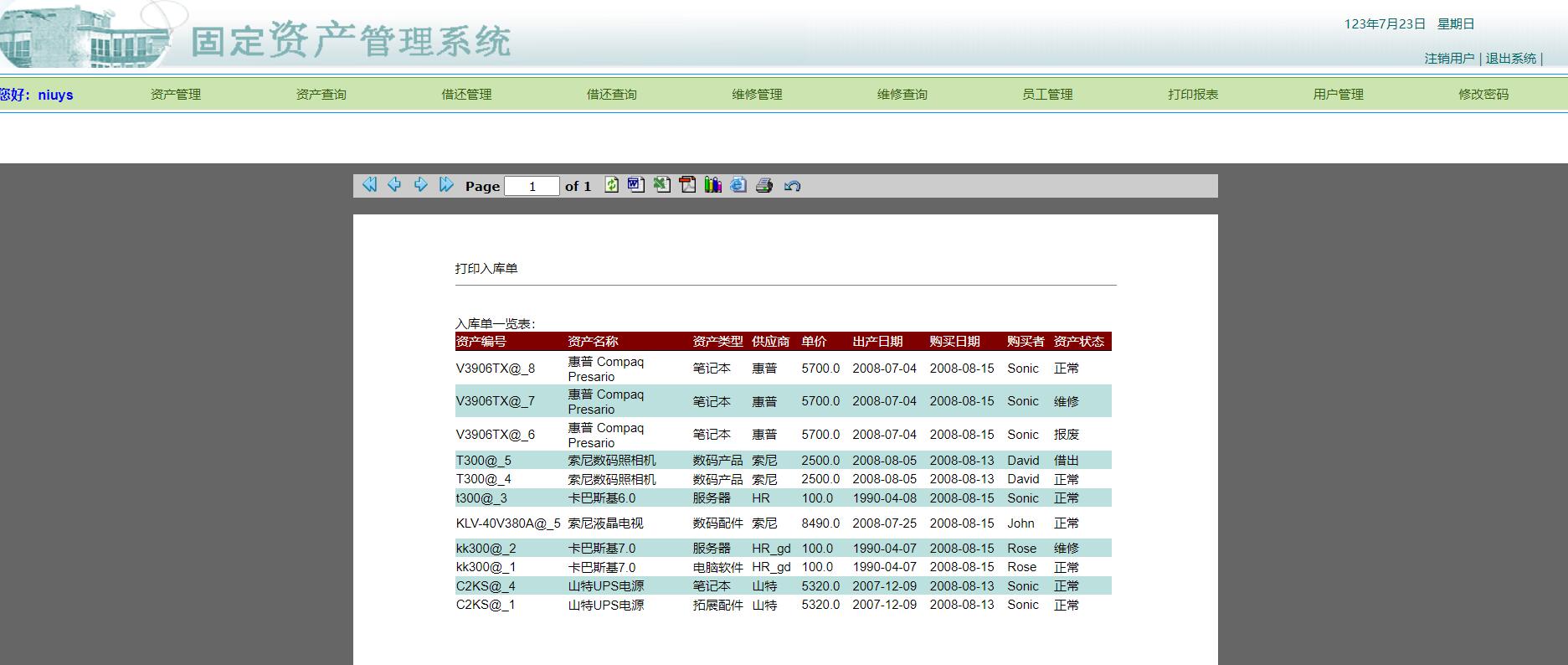Image resolution: width=1568 pixels, height=665 pixels.
Task: Click 卡巴斯基6.0 asset name
Action: pos(602,498)
